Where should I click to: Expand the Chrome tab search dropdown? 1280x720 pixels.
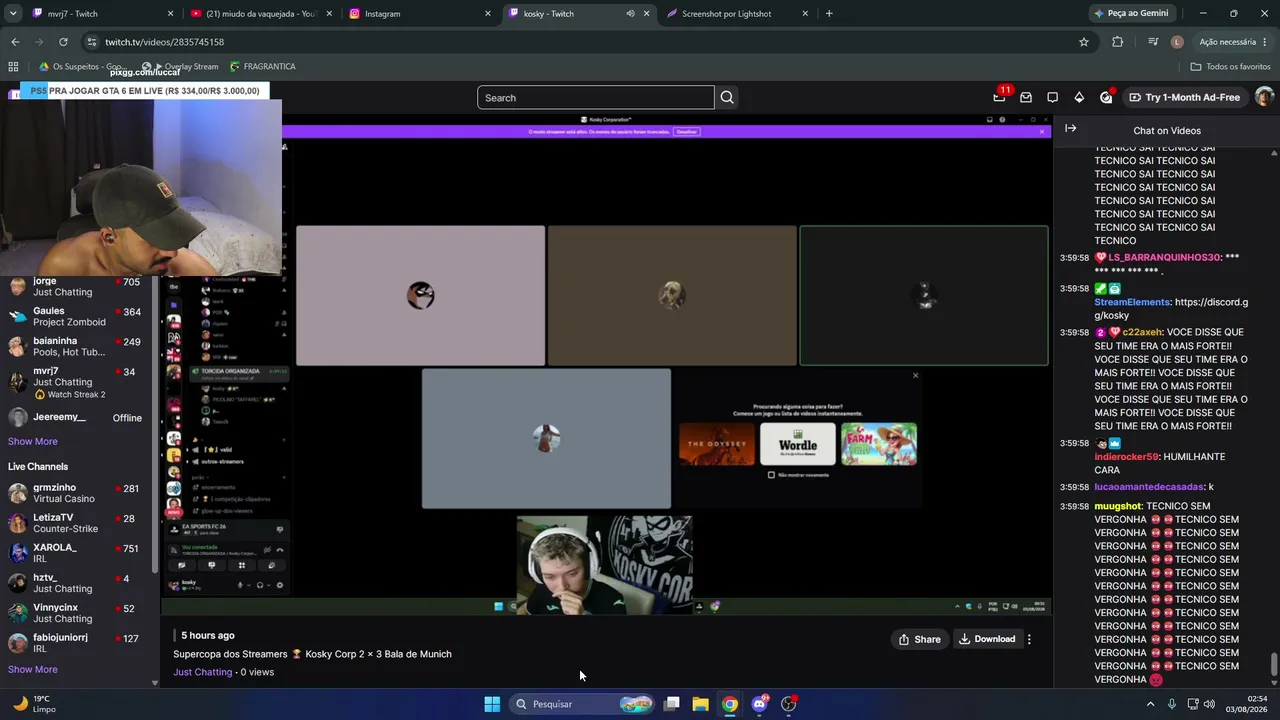click(14, 14)
